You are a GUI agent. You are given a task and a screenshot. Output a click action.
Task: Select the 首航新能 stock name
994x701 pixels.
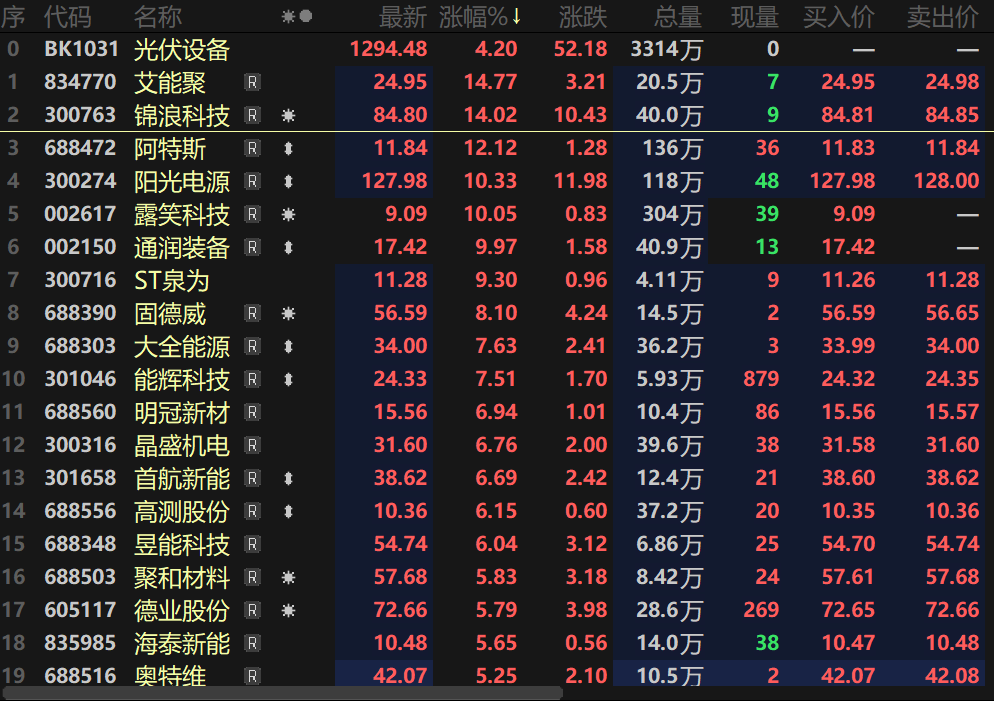point(182,479)
